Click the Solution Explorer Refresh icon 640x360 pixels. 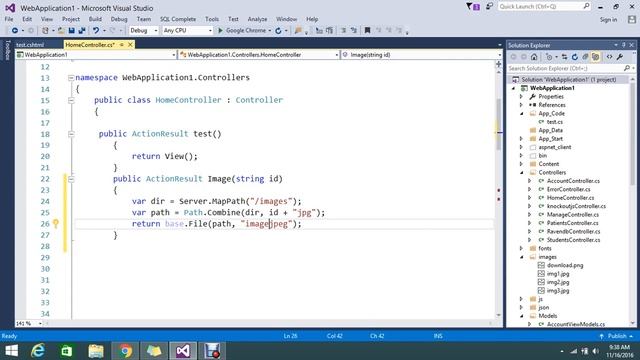pos(575,57)
